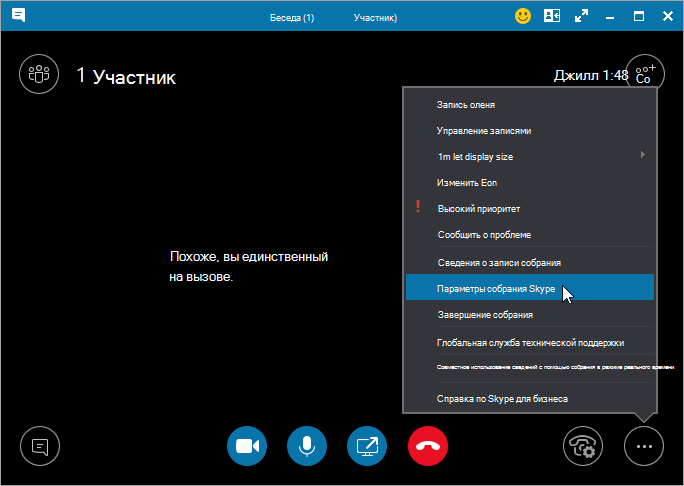Click the 1 Участник heading text

pos(126,77)
